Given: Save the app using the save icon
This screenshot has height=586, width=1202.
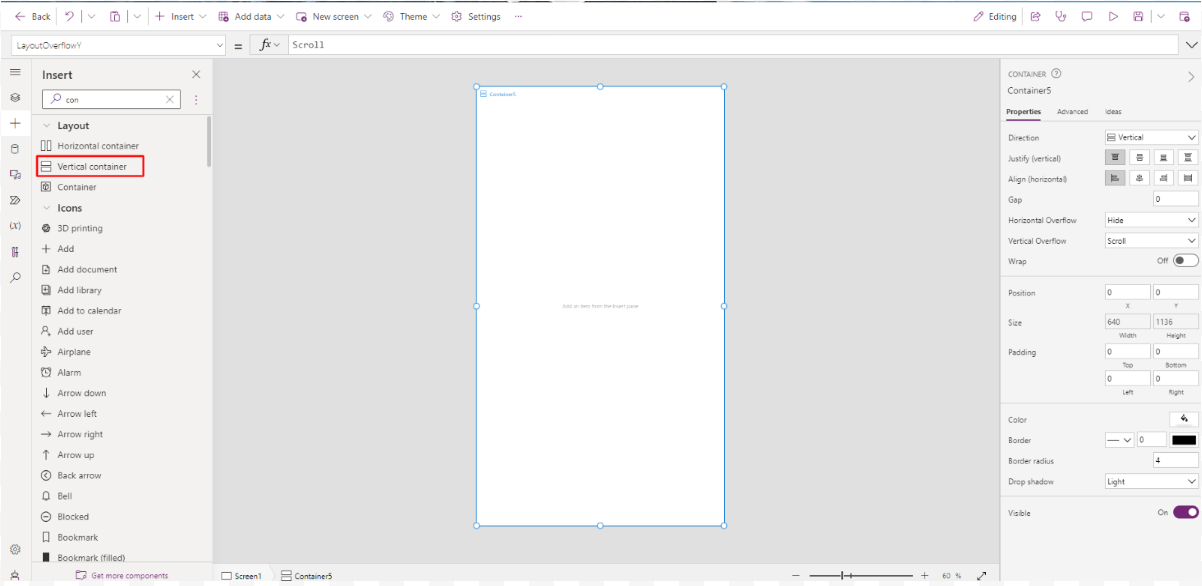Looking at the screenshot, I should [1137, 16].
